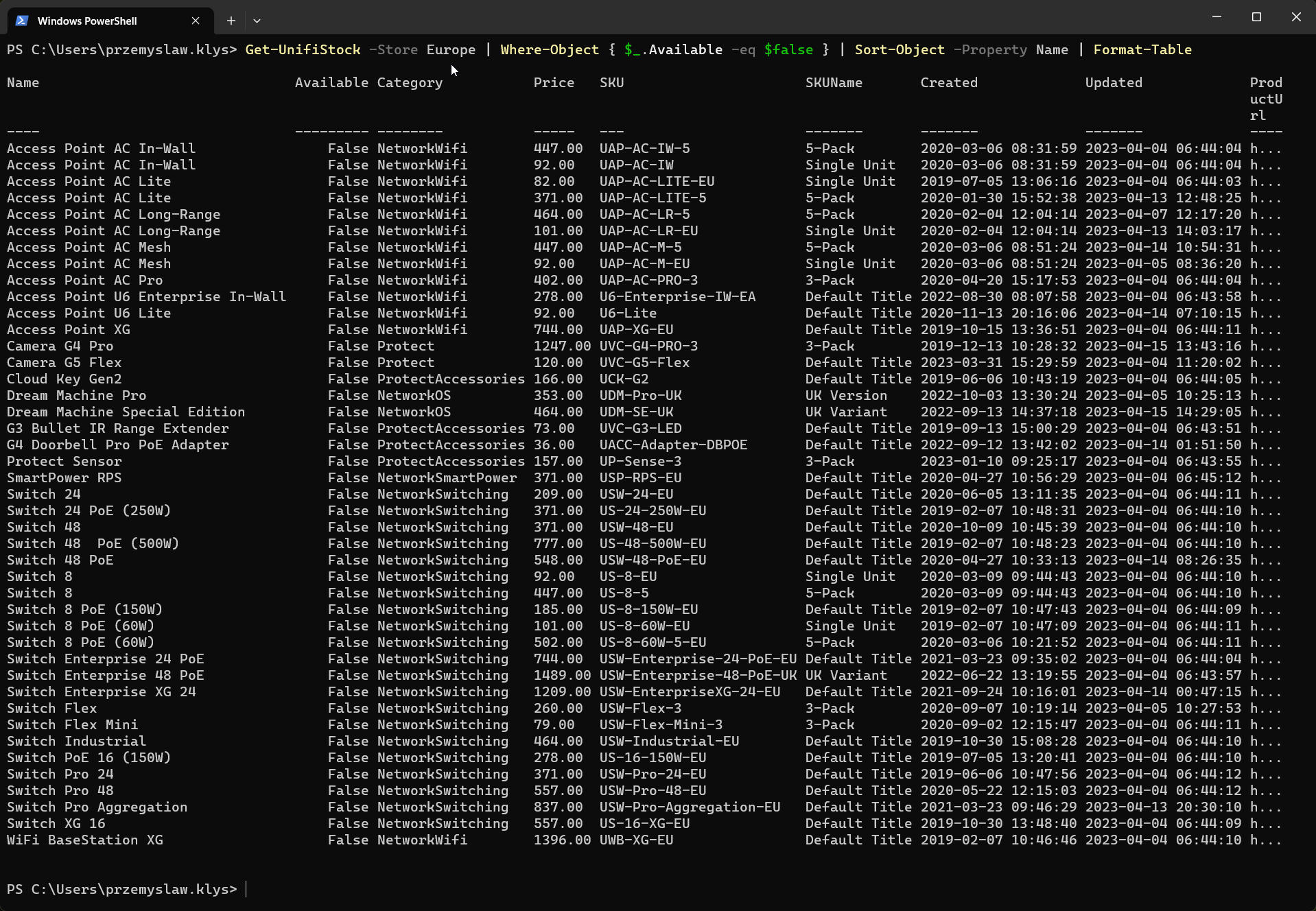Open a new terminal tab
Screen dimensions: 1316x911
pos(231,21)
